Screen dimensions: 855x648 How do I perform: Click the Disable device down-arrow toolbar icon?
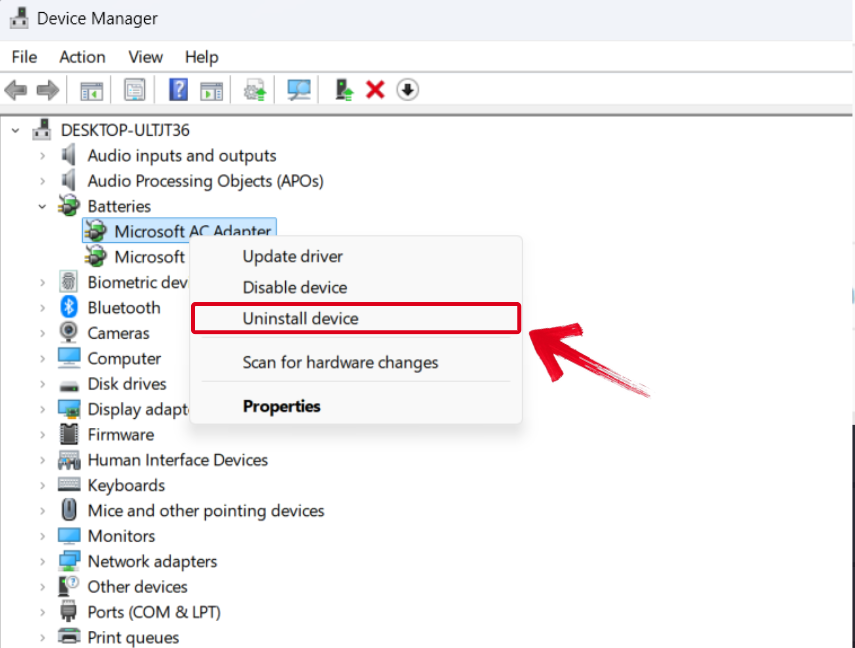click(408, 90)
